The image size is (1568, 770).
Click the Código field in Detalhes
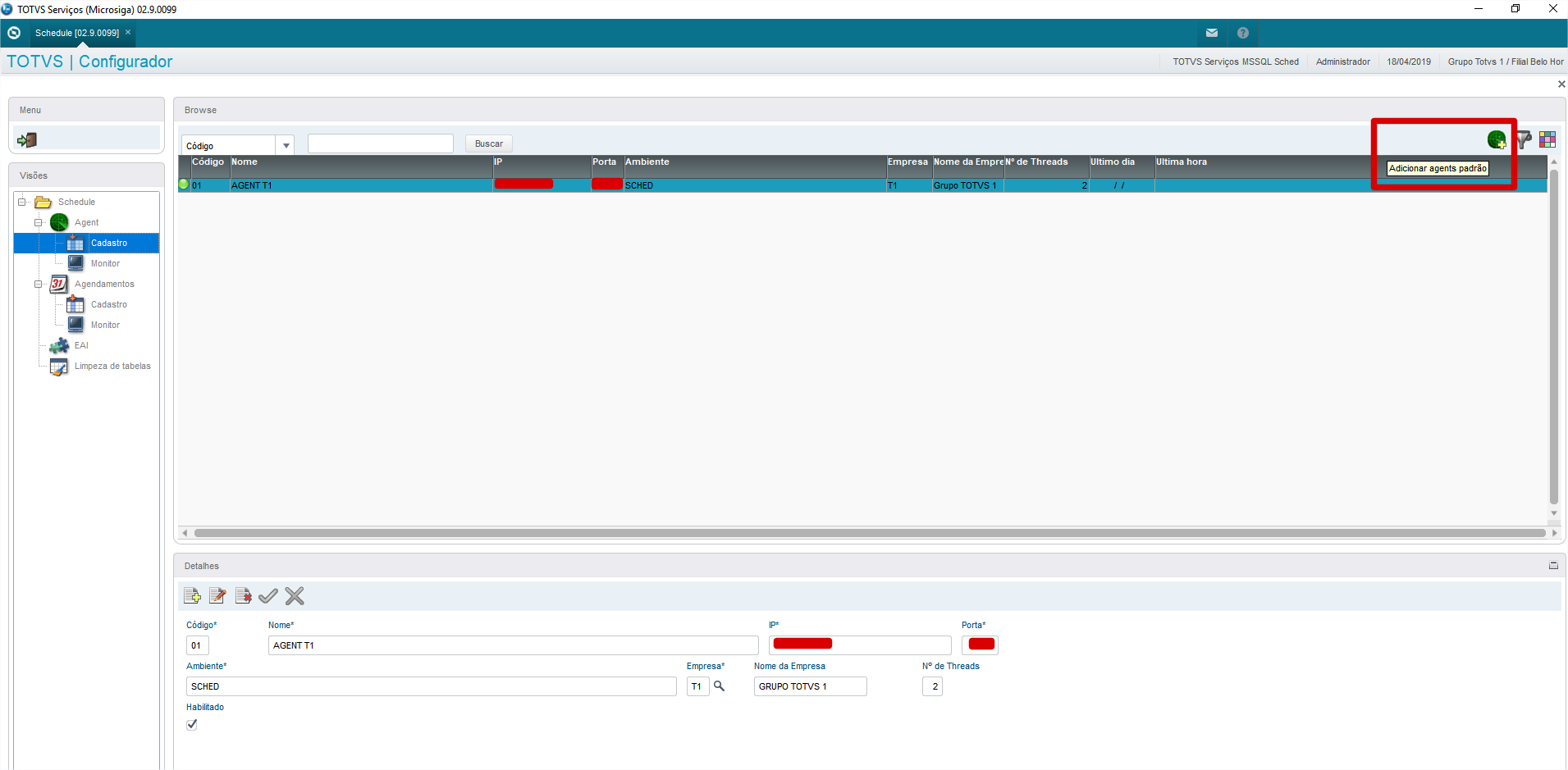[198, 645]
